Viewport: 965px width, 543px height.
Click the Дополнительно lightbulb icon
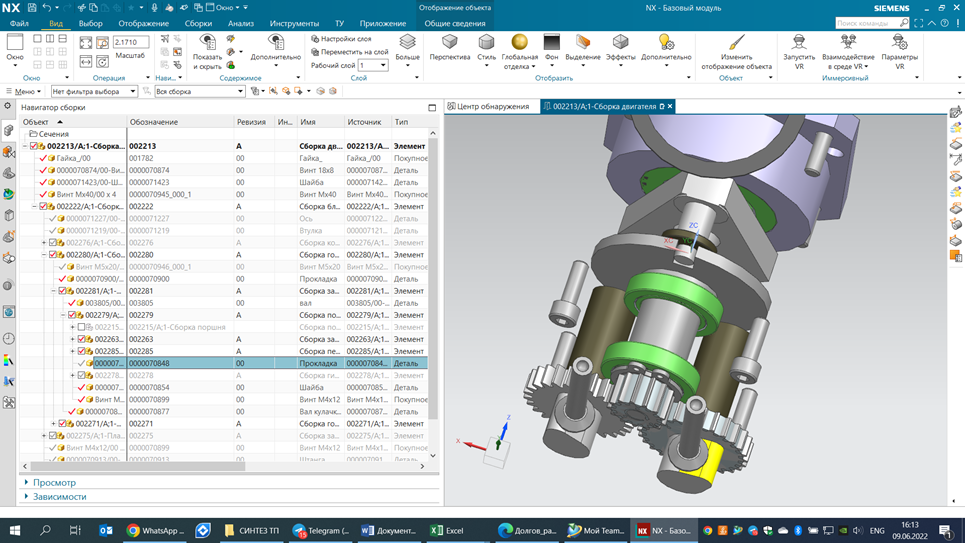tap(666, 42)
